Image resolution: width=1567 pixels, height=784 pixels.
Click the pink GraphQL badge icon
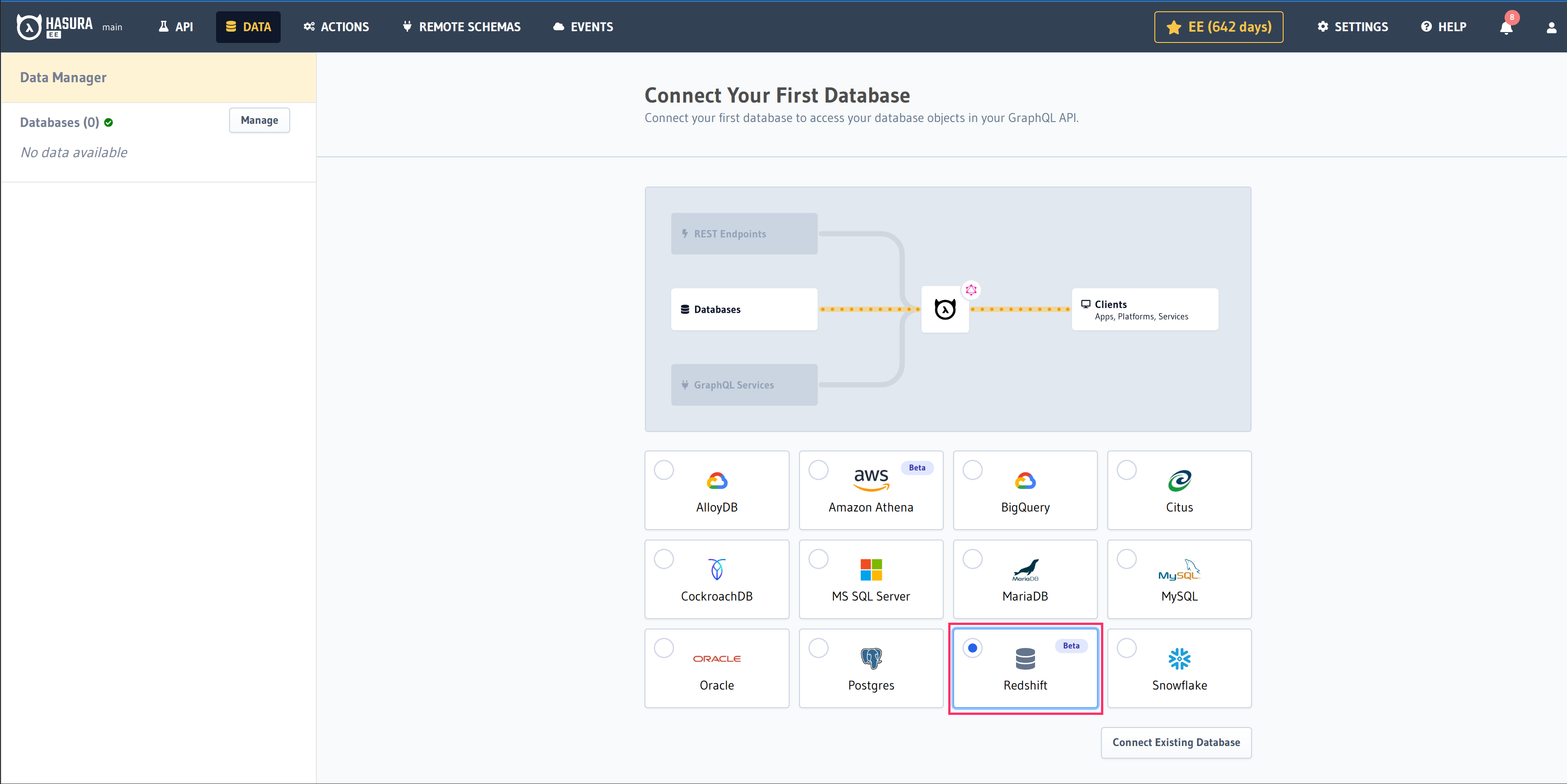tap(971, 290)
